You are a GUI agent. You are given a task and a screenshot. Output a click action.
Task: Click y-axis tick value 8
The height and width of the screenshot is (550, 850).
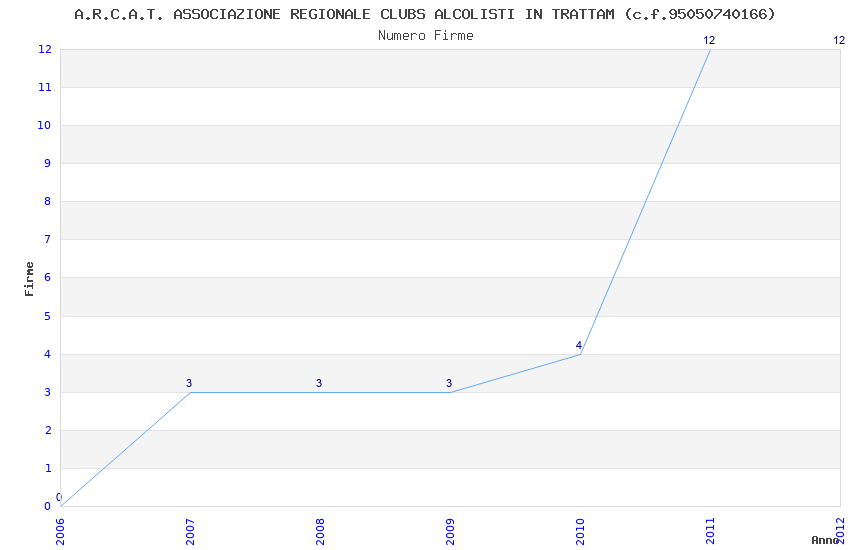point(48,201)
